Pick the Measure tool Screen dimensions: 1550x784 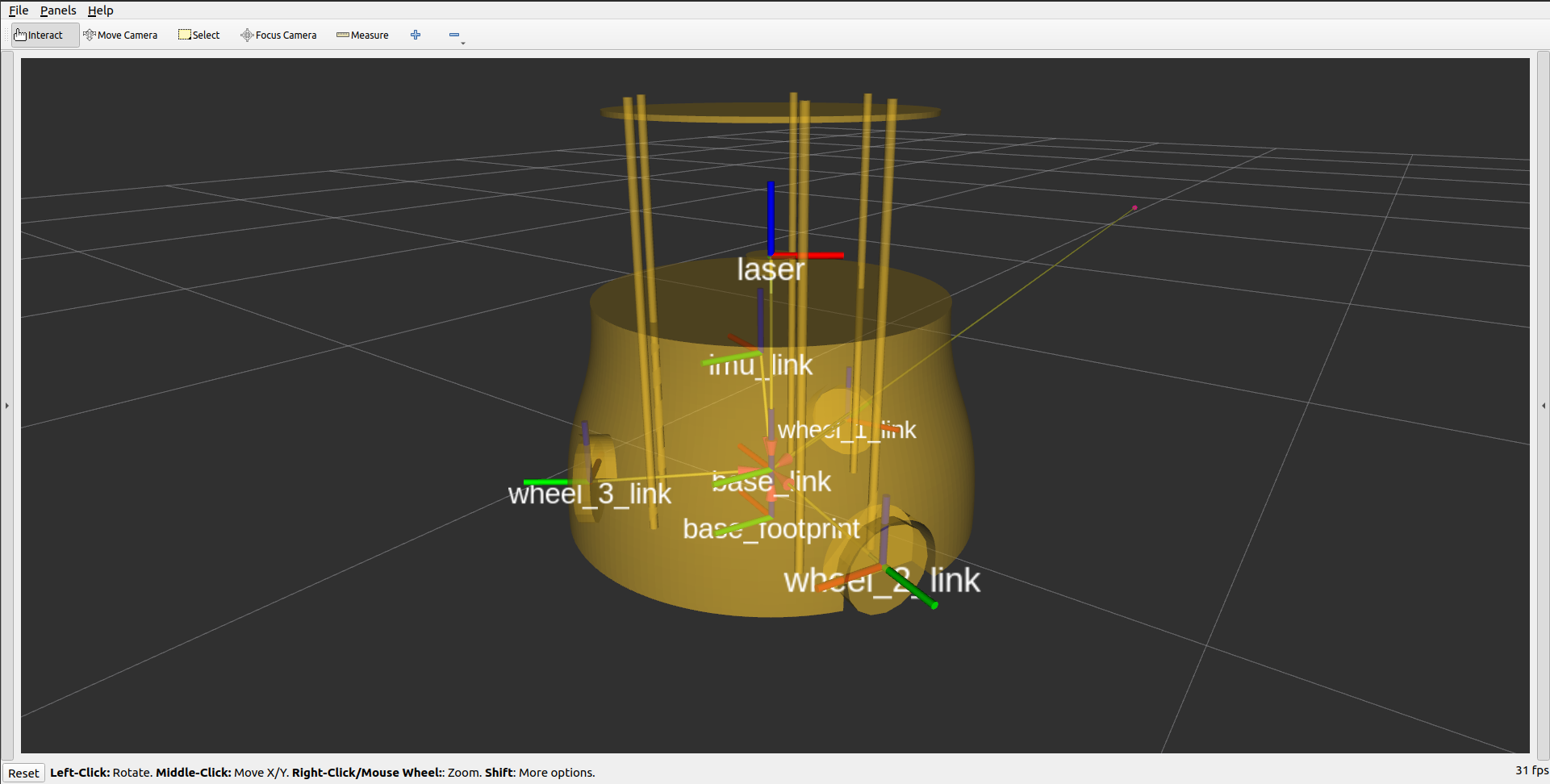coord(362,35)
